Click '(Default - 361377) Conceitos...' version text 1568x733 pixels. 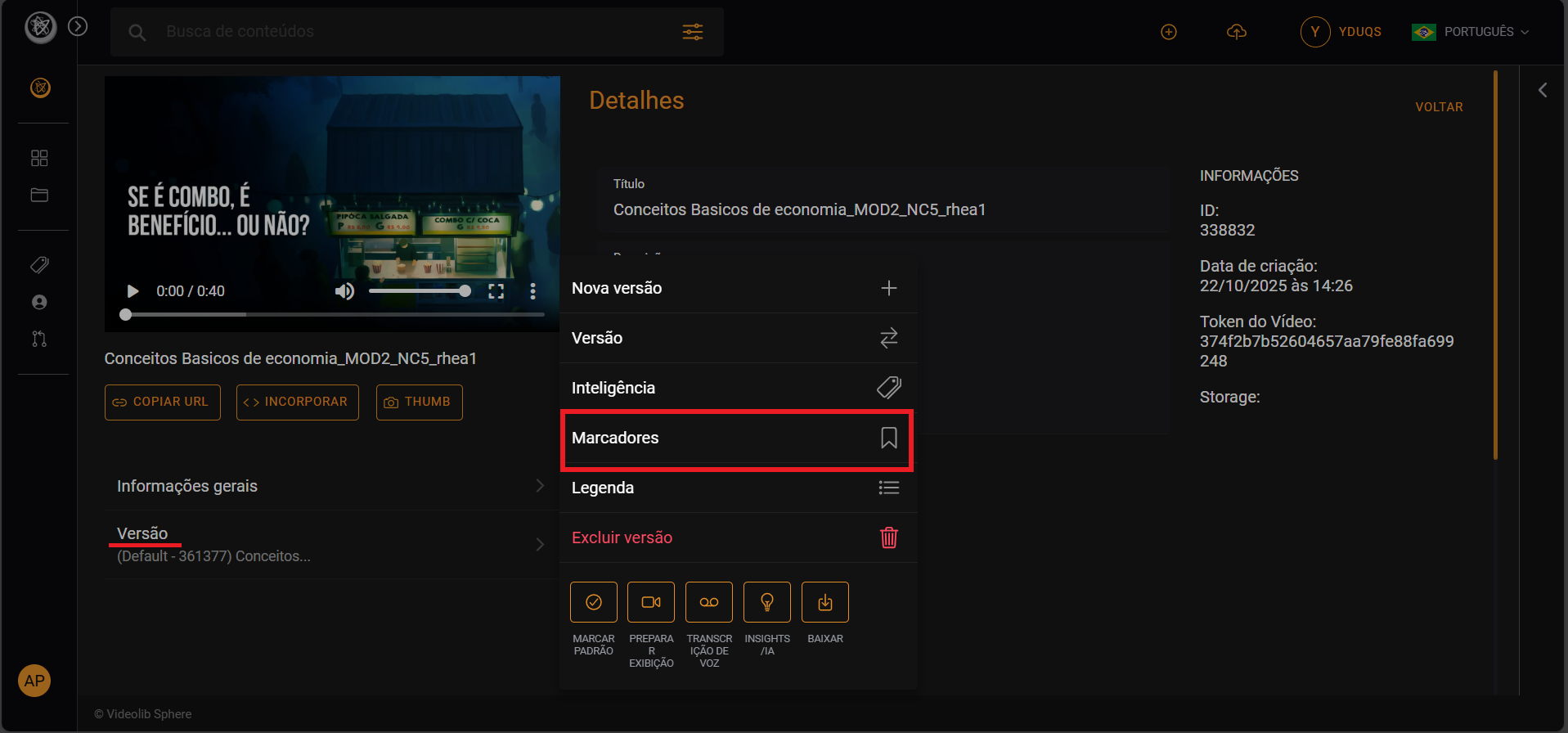coord(213,556)
